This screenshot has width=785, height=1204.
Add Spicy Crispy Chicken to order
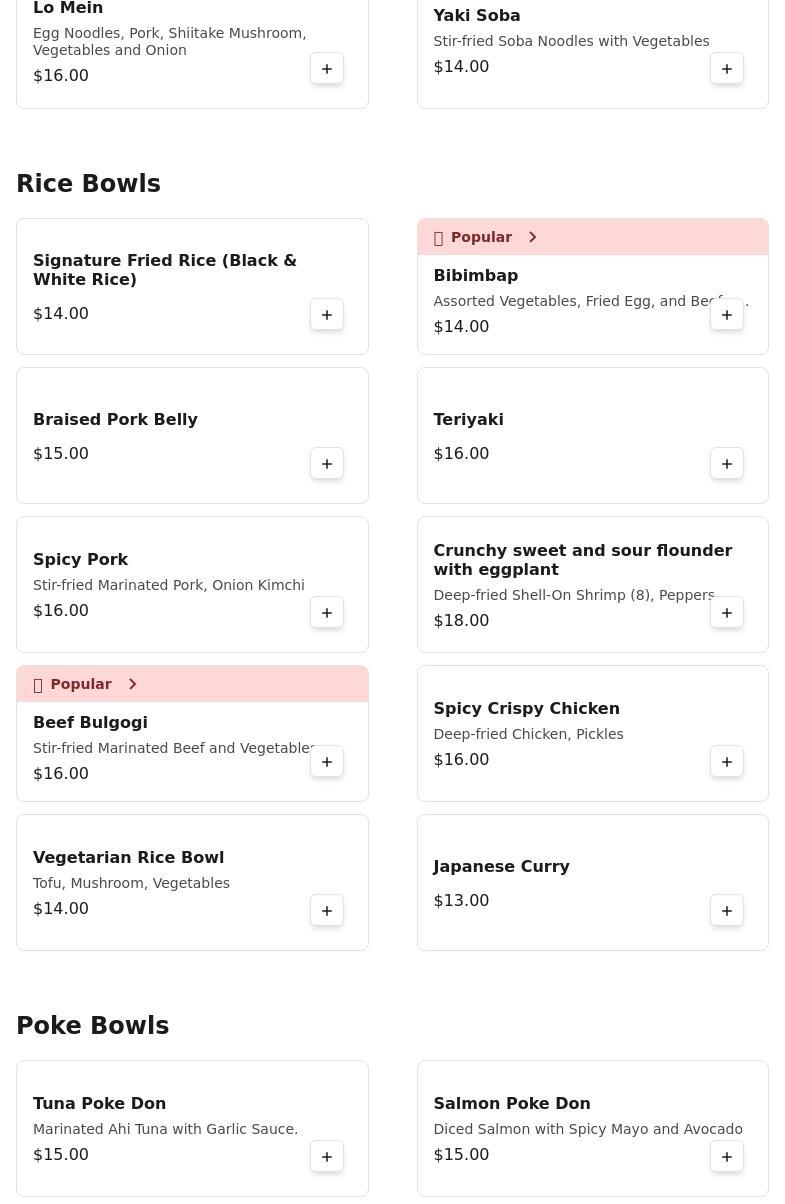tap(727, 762)
